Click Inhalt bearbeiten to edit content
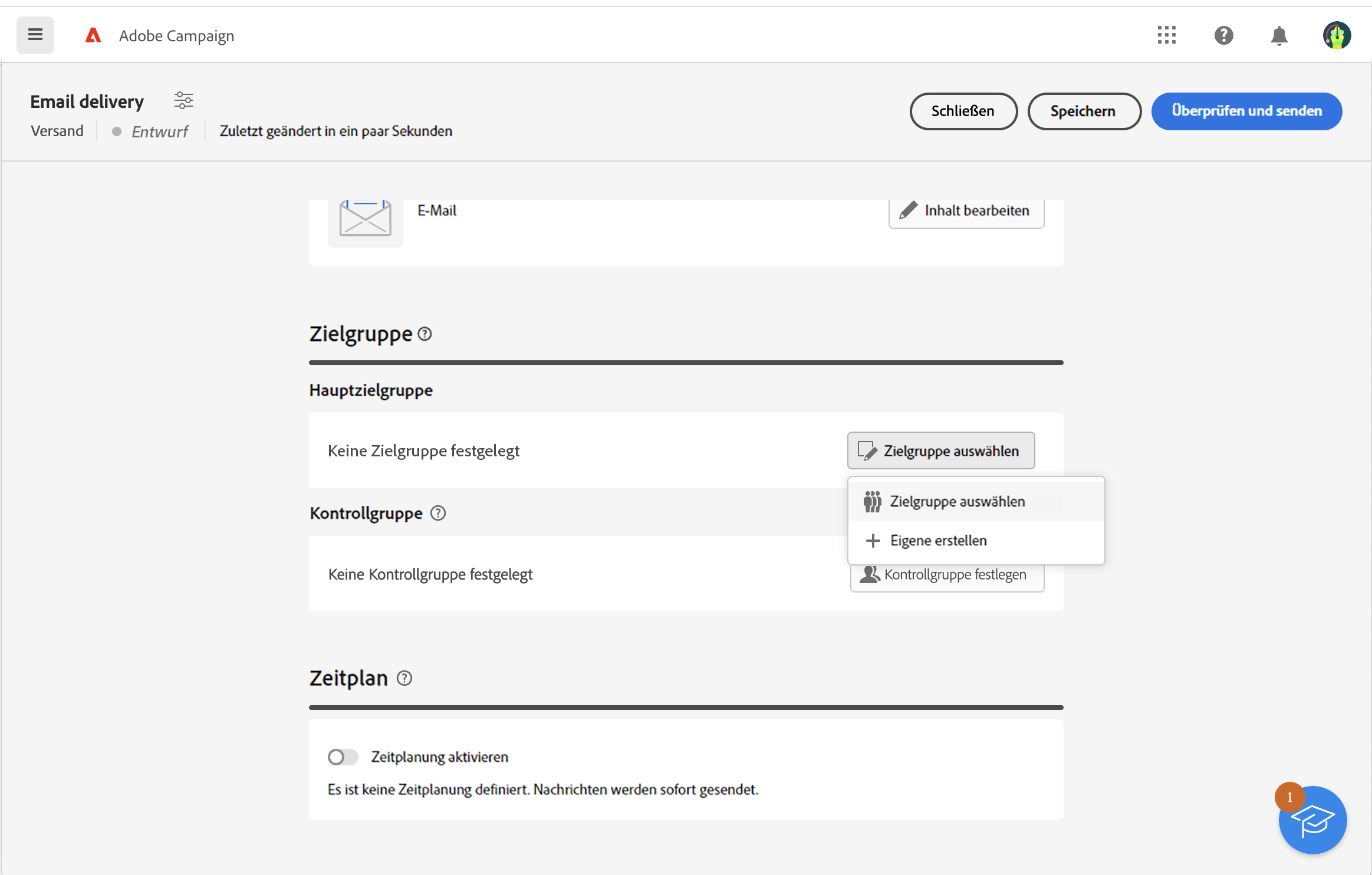 click(x=966, y=211)
